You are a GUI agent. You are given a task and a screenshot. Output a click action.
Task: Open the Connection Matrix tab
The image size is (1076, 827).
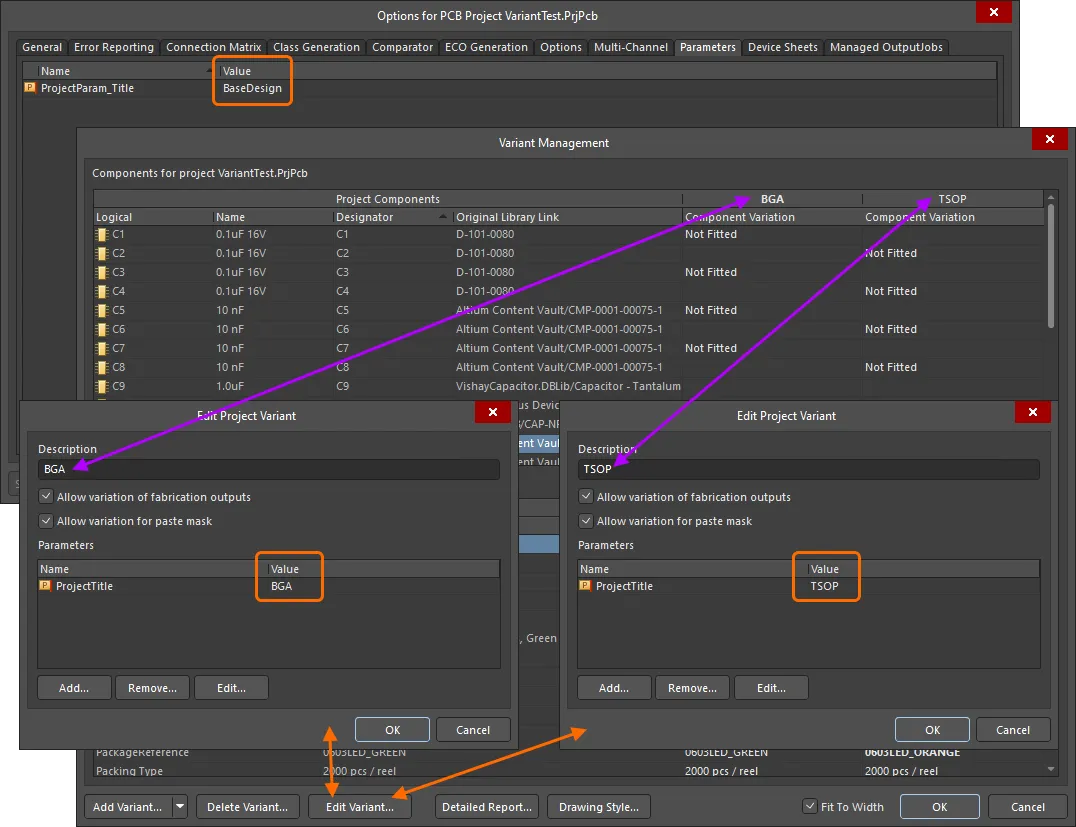pyautogui.click(x=213, y=47)
